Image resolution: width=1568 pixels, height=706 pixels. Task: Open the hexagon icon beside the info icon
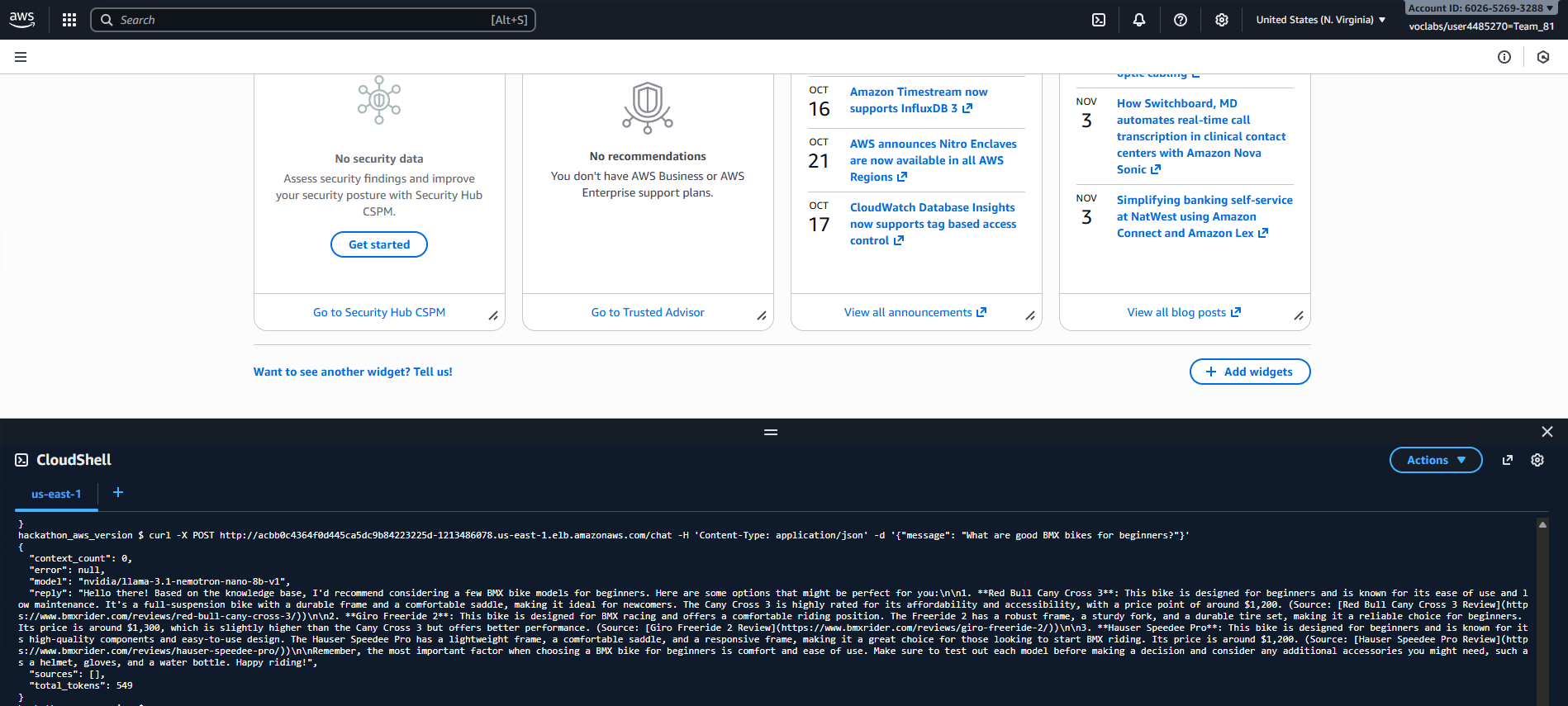(1543, 57)
